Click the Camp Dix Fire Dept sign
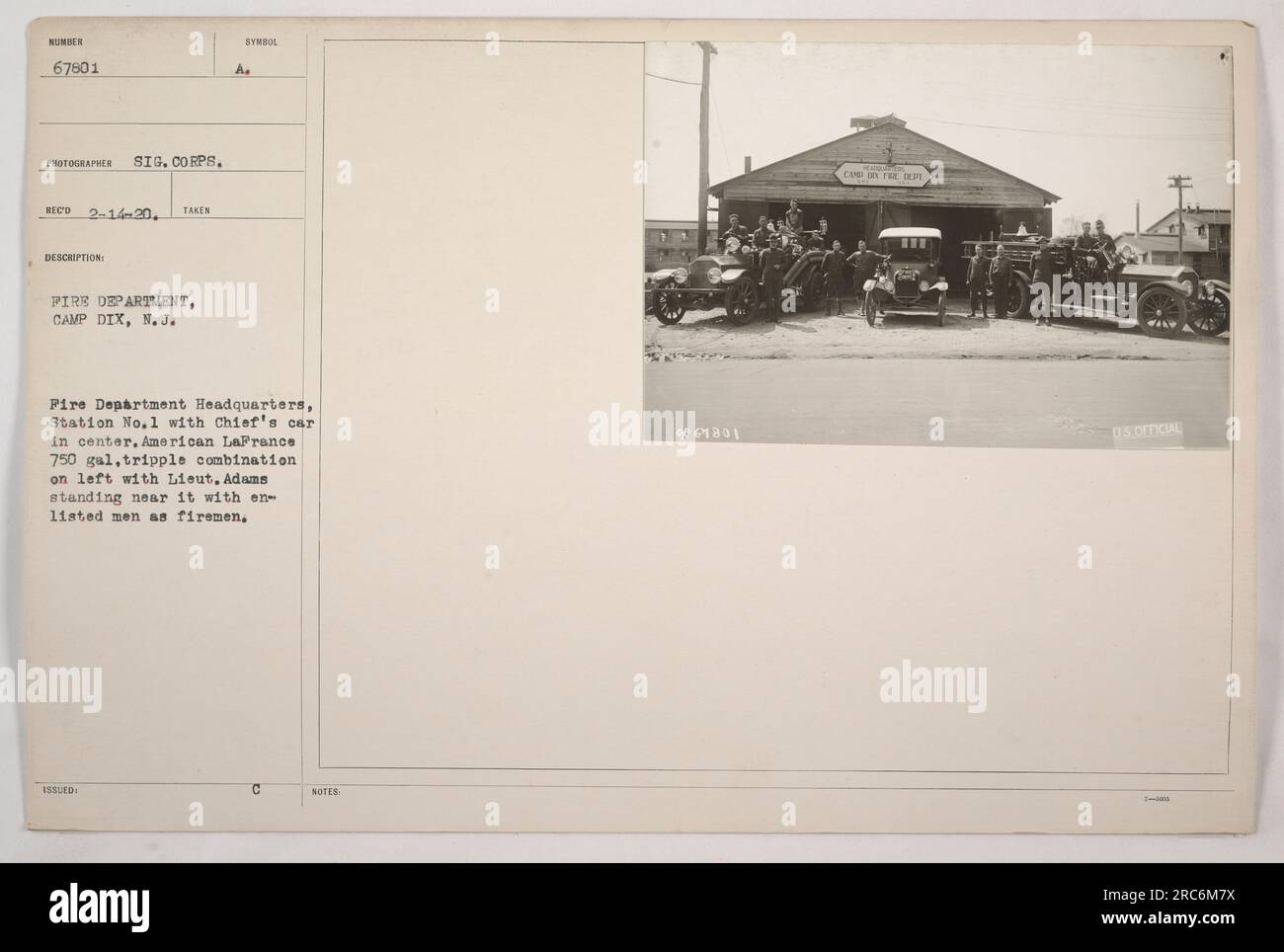 coord(881,176)
